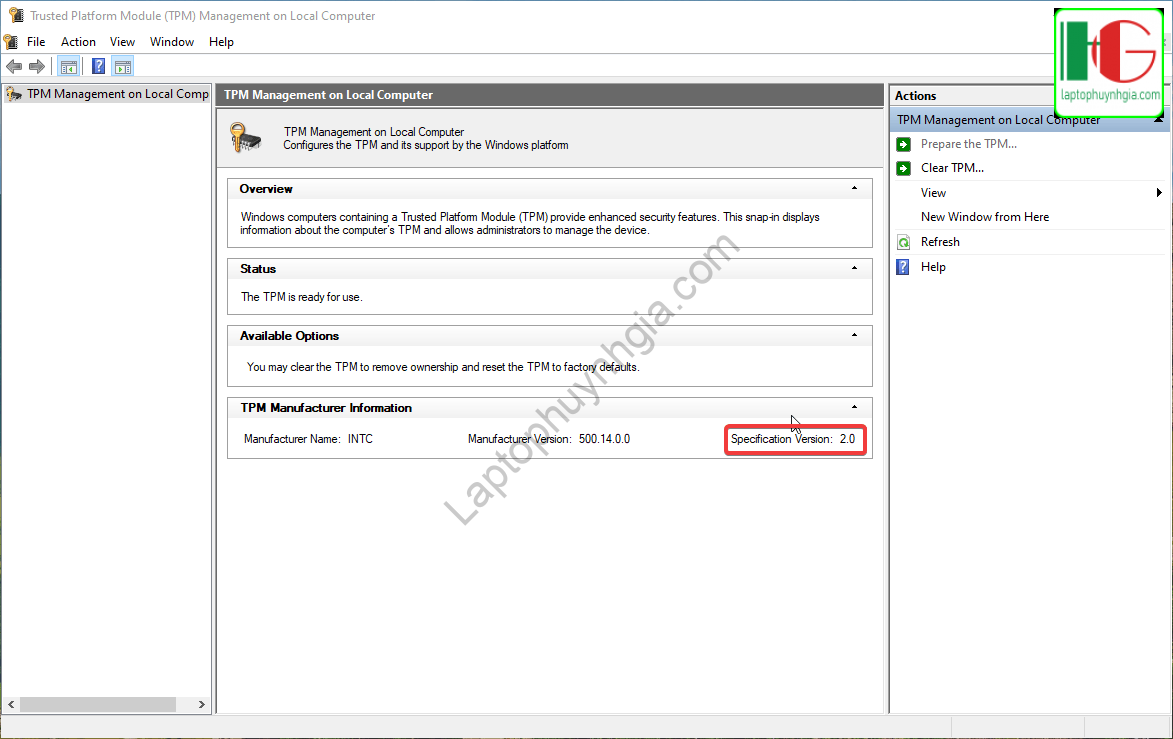This screenshot has height=739, width=1173.
Task: Toggle the Show/Hide Action Pane toolbar button
Action: click(x=122, y=67)
